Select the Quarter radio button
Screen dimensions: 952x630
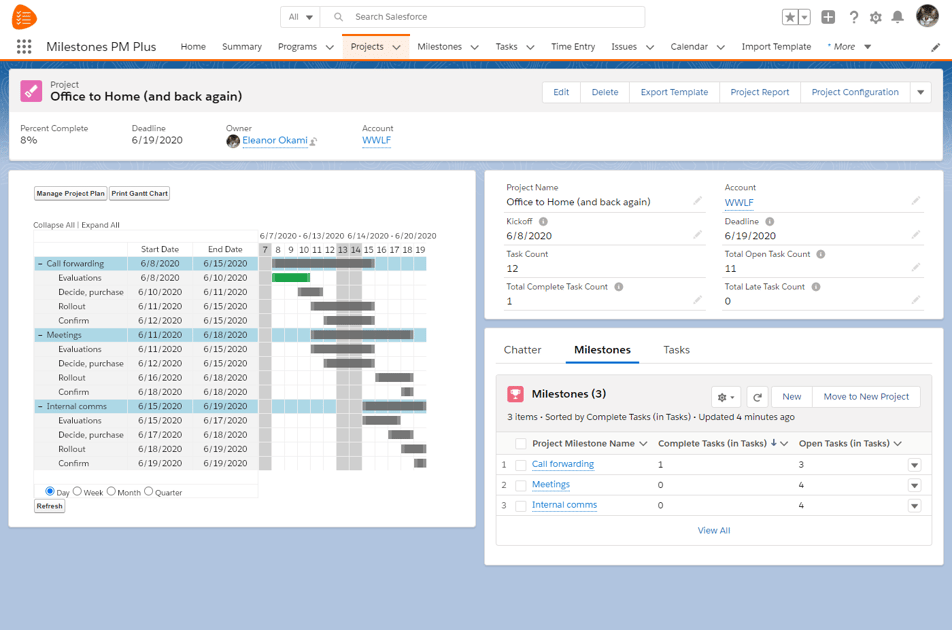tap(148, 491)
